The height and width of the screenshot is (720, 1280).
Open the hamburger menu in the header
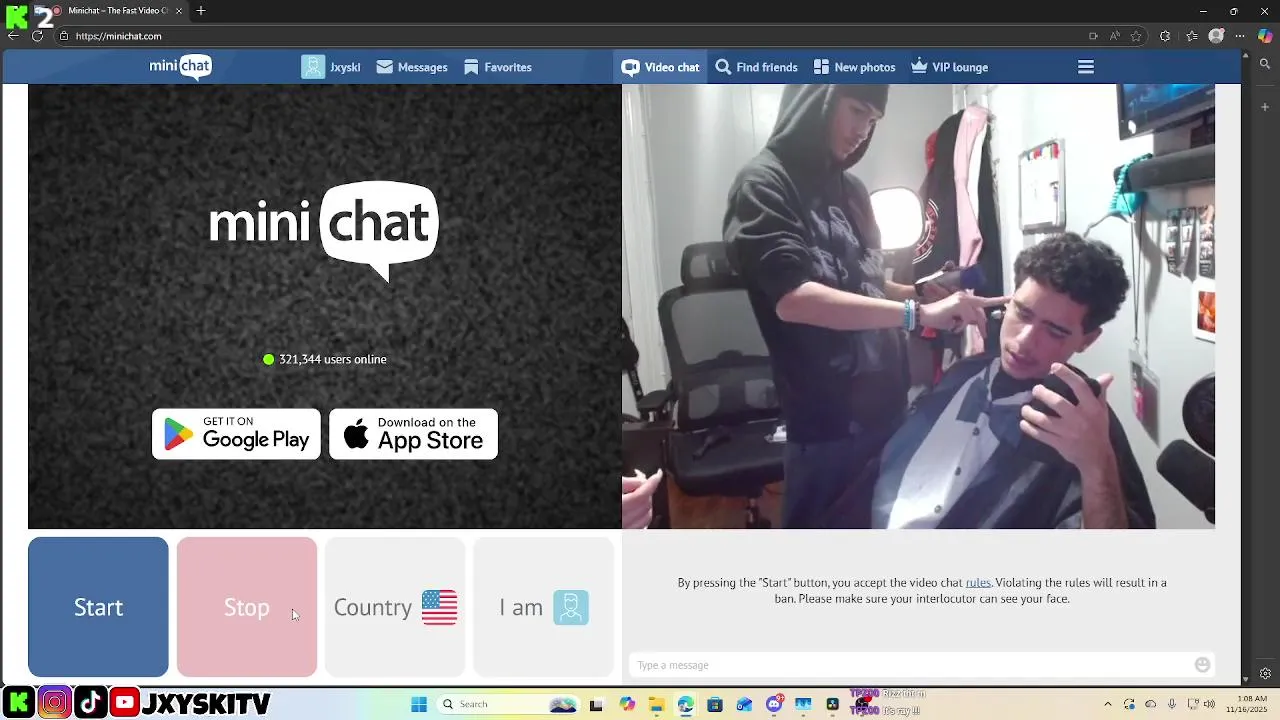tap(1086, 67)
